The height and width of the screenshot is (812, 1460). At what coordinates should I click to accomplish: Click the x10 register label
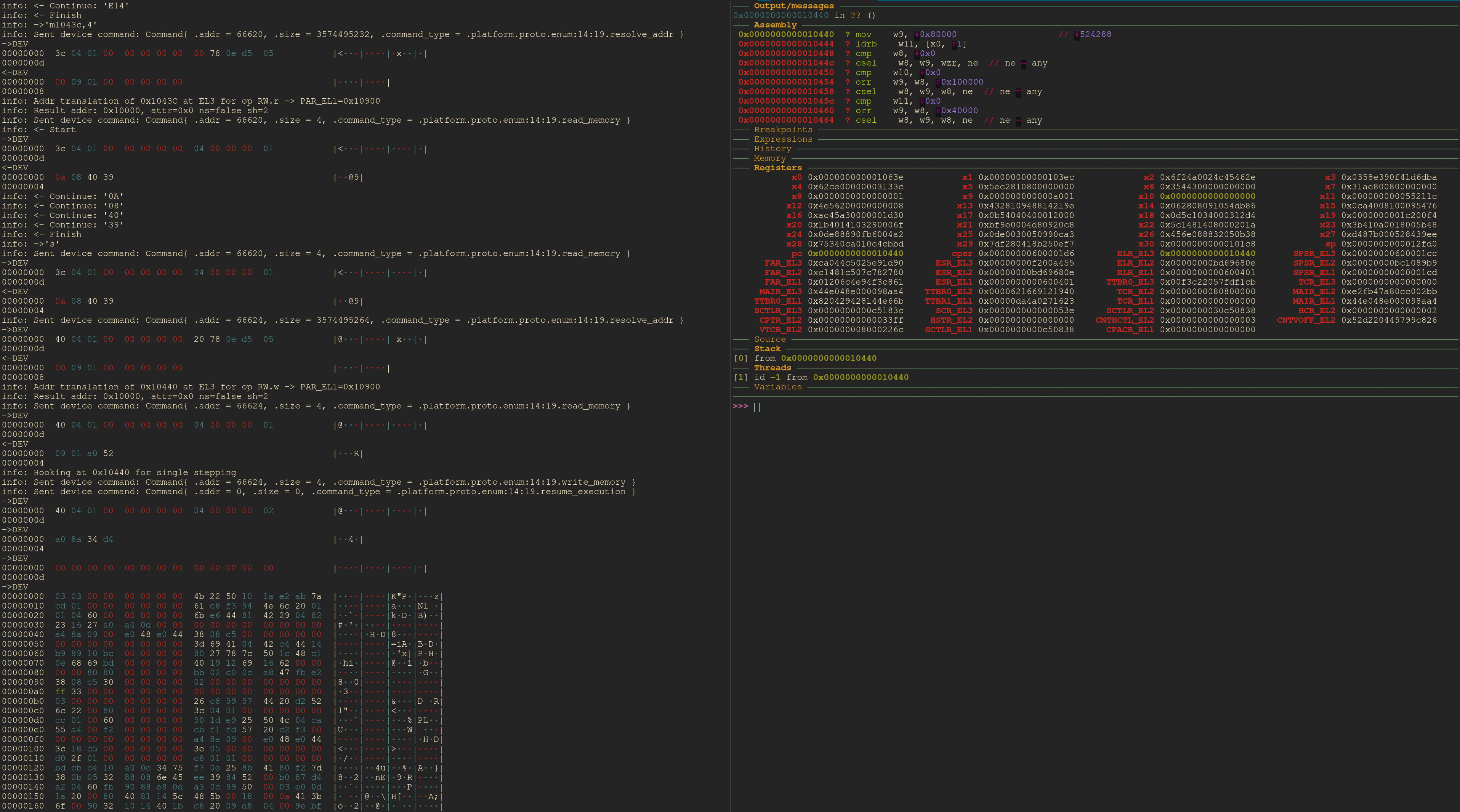click(1146, 197)
